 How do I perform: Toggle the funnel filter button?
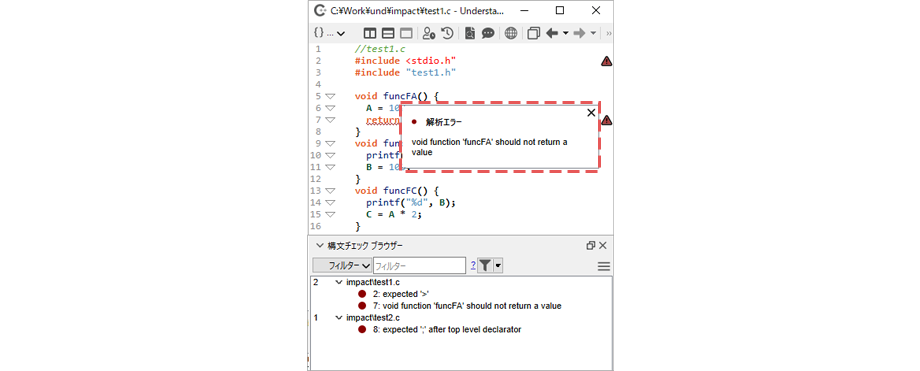coord(485,266)
